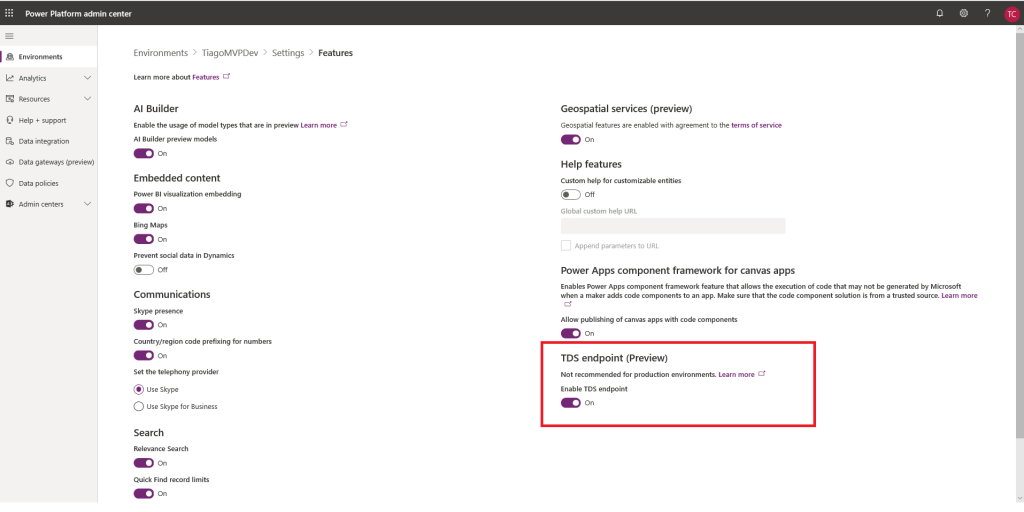This screenshot has height=512, width=1024.
Task: Click the TiagoMVPDev breadcrumb link
Action: point(229,53)
